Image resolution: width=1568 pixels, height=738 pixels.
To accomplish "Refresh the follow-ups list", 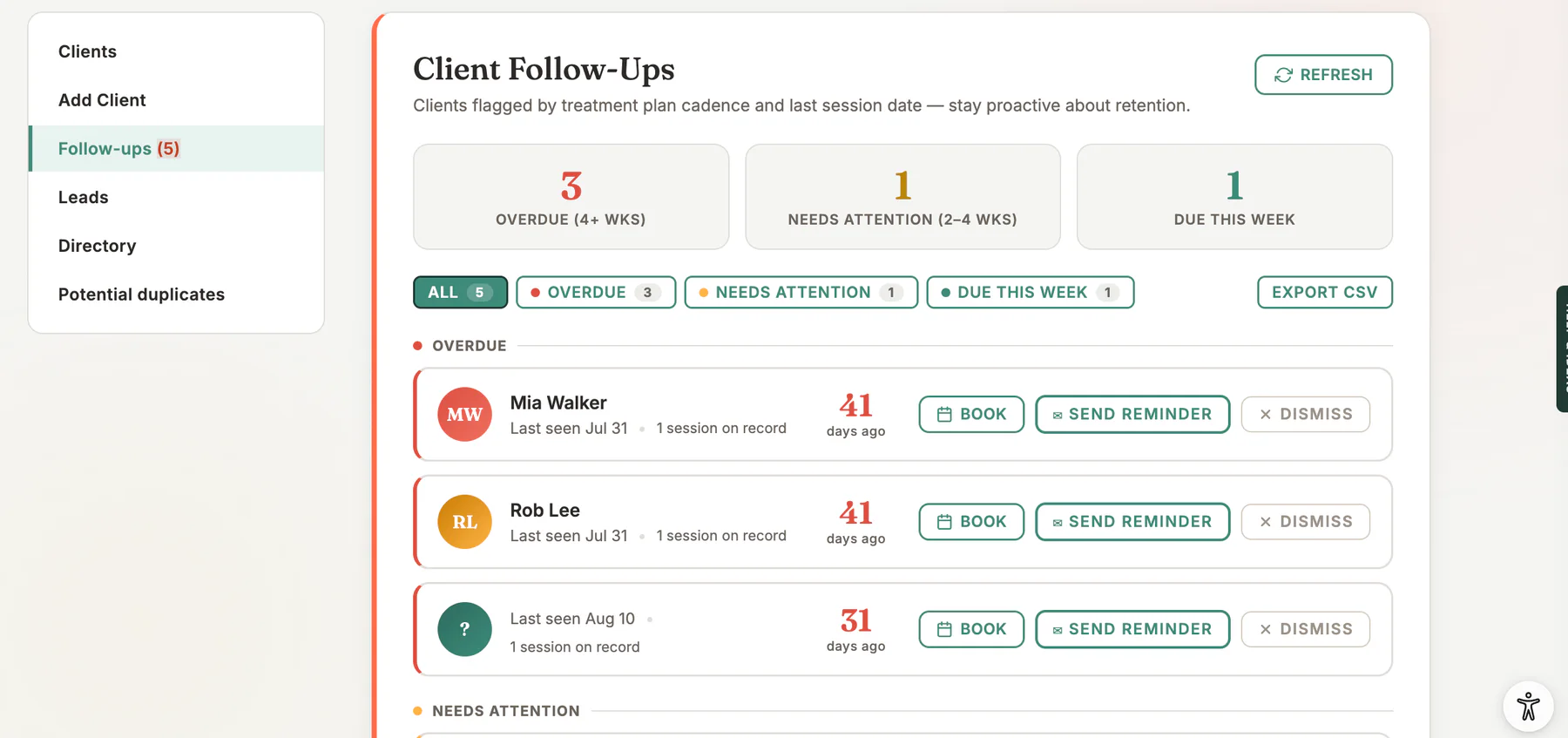I will (1323, 75).
